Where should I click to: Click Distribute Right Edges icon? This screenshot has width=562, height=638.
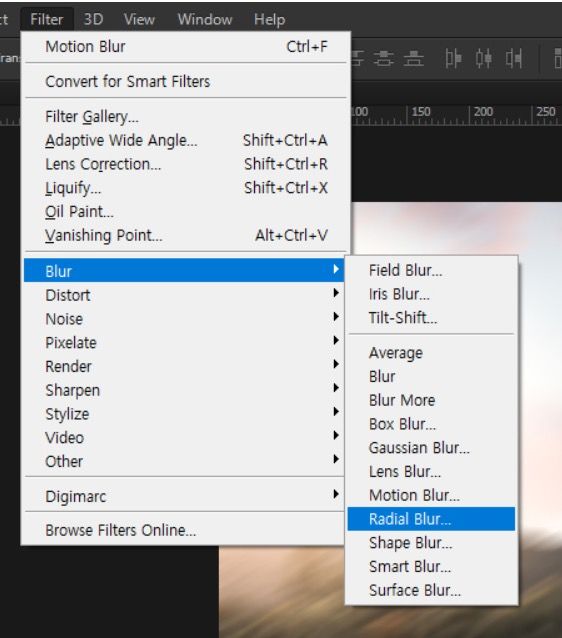point(514,59)
